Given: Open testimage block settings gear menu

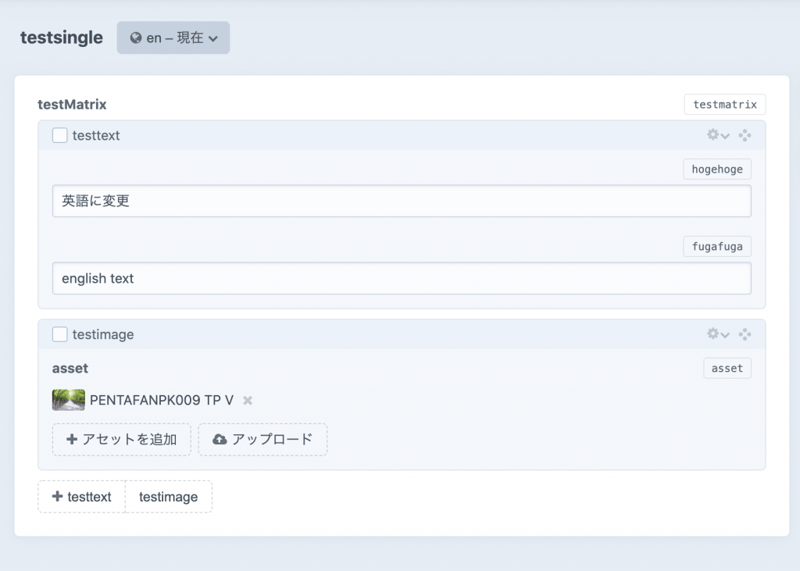Looking at the screenshot, I should click(x=718, y=334).
